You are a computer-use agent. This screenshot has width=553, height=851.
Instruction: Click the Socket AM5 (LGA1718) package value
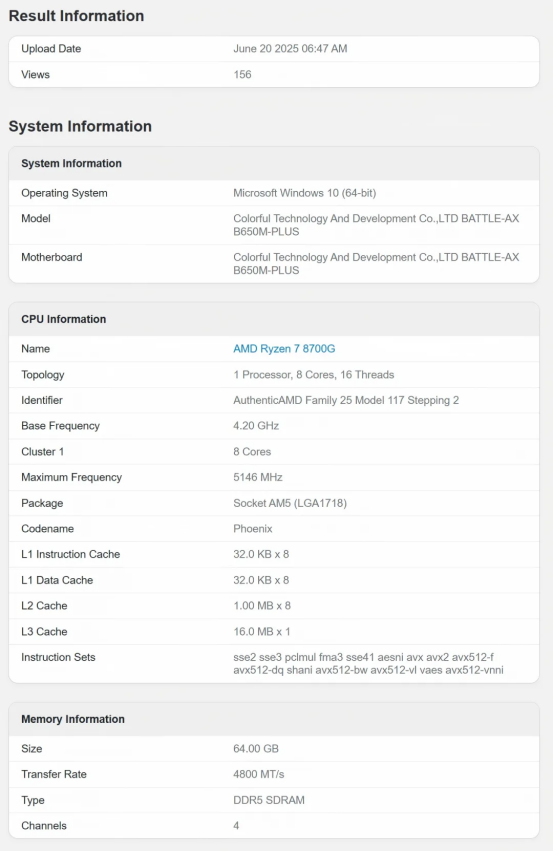[290, 503]
